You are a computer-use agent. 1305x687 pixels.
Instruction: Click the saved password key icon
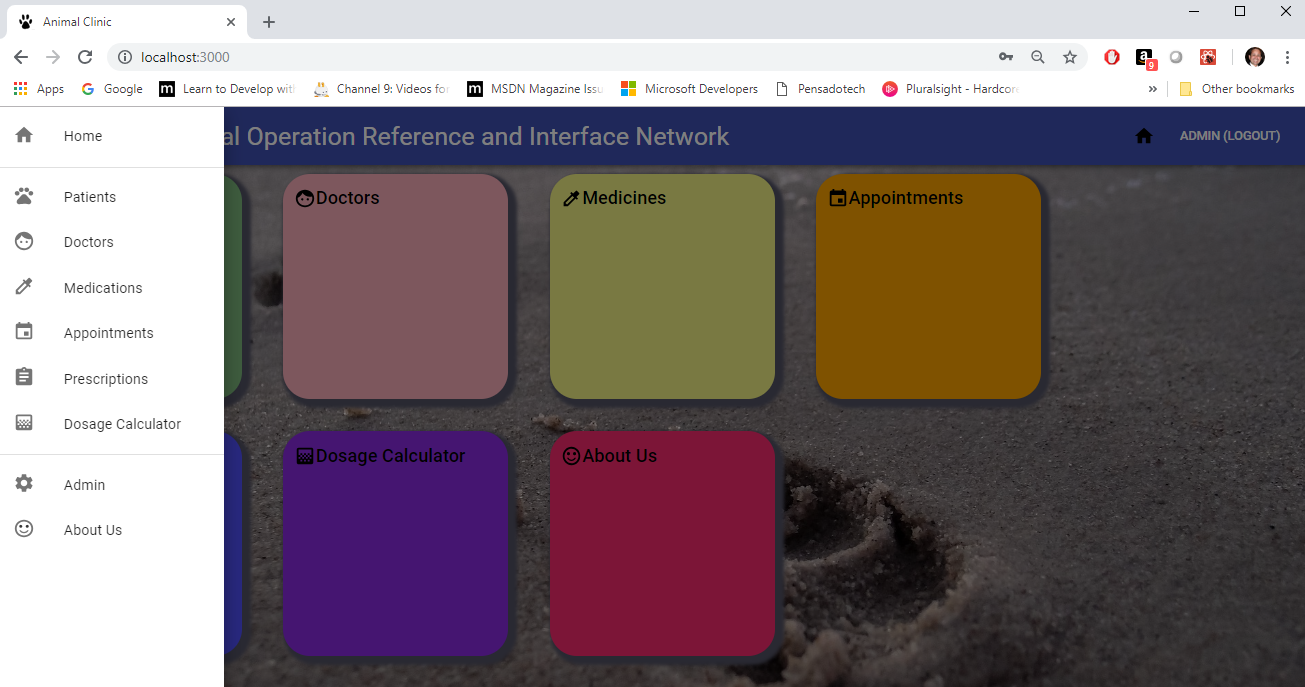click(1006, 57)
